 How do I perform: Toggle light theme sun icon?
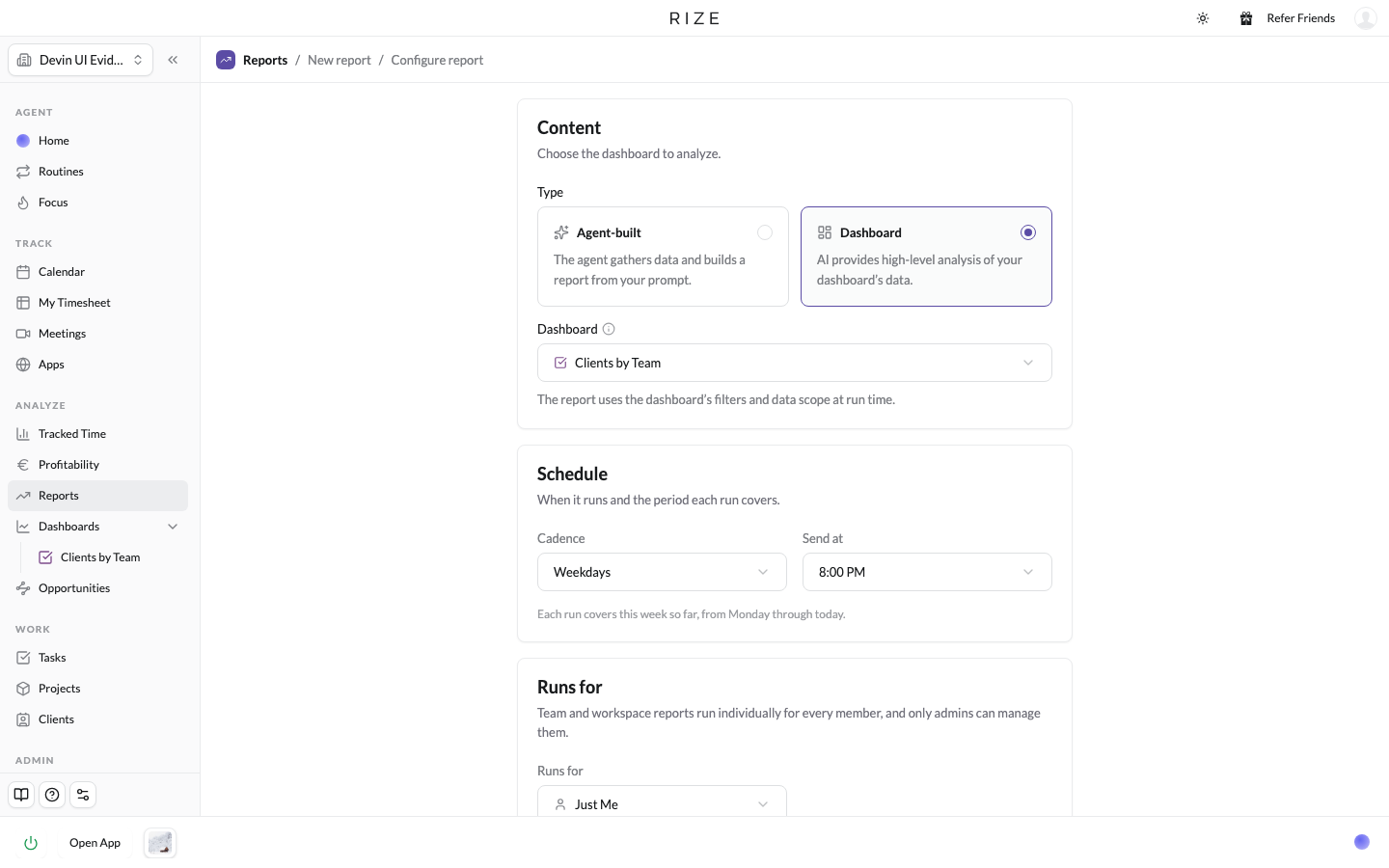1203,18
